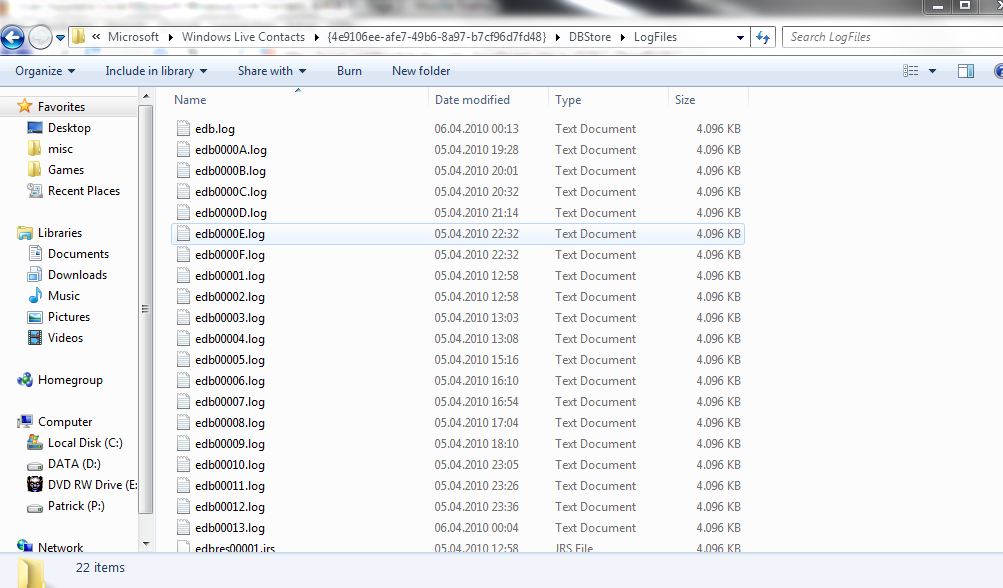The height and width of the screenshot is (588, 1003).
Task: Open Recent Places in Favorites
Action: pyautogui.click(x=84, y=191)
